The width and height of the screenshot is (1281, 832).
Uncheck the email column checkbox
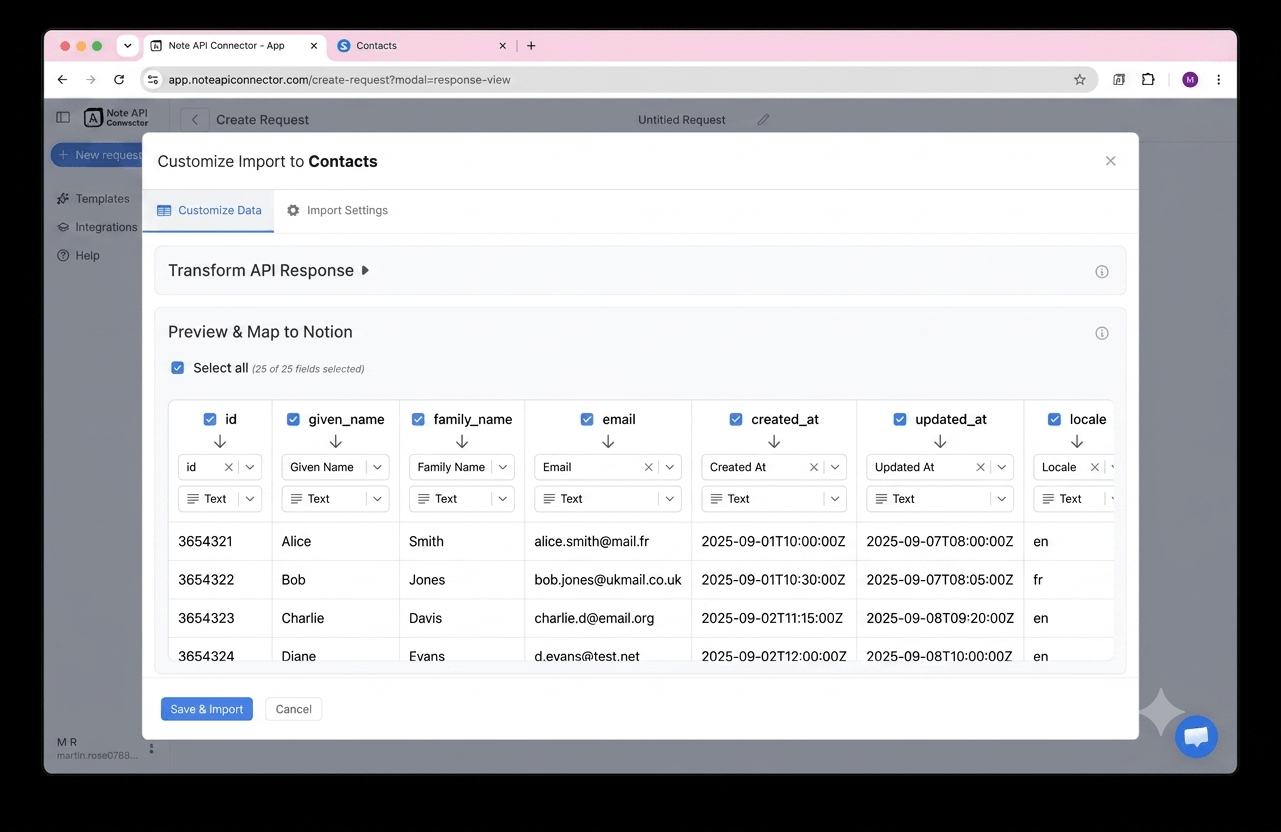(x=587, y=419)
